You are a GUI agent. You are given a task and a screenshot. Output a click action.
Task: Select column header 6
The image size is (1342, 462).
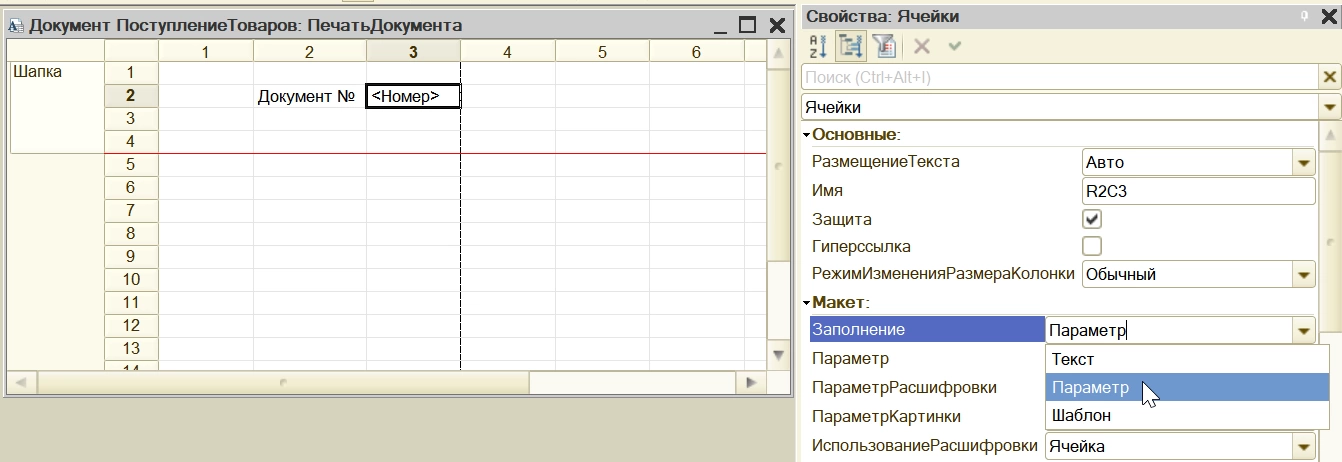click(x=696, y=51)
